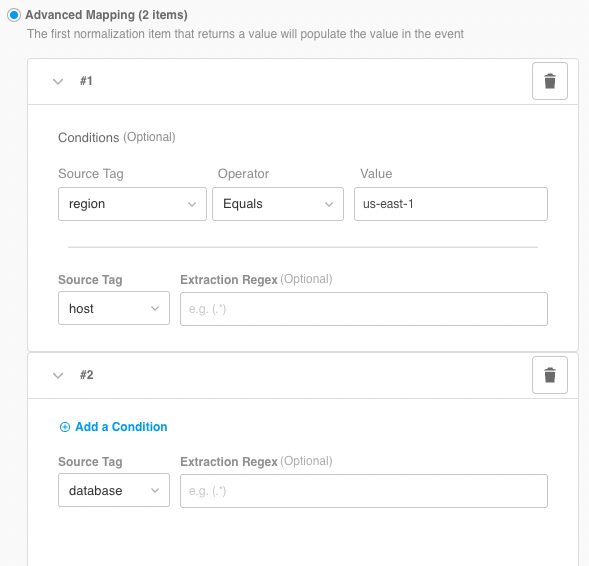This screenshot has height=566, width=589.
Task: Click the arrow on the Equals dropdown
Action: click(329, 204)
